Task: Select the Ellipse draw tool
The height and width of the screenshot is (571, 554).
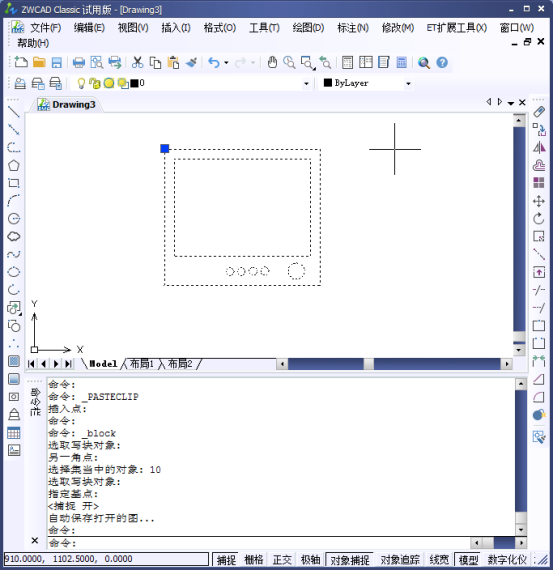Action: (14, 272)
